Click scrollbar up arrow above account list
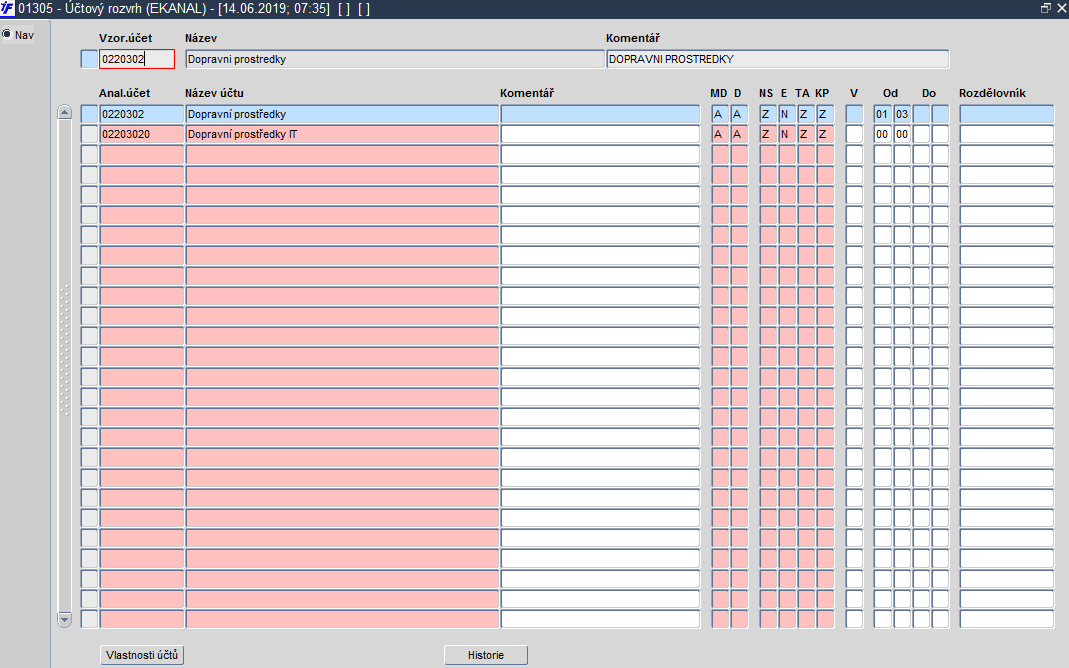1069x668 pixels. (x=65, y=112)
